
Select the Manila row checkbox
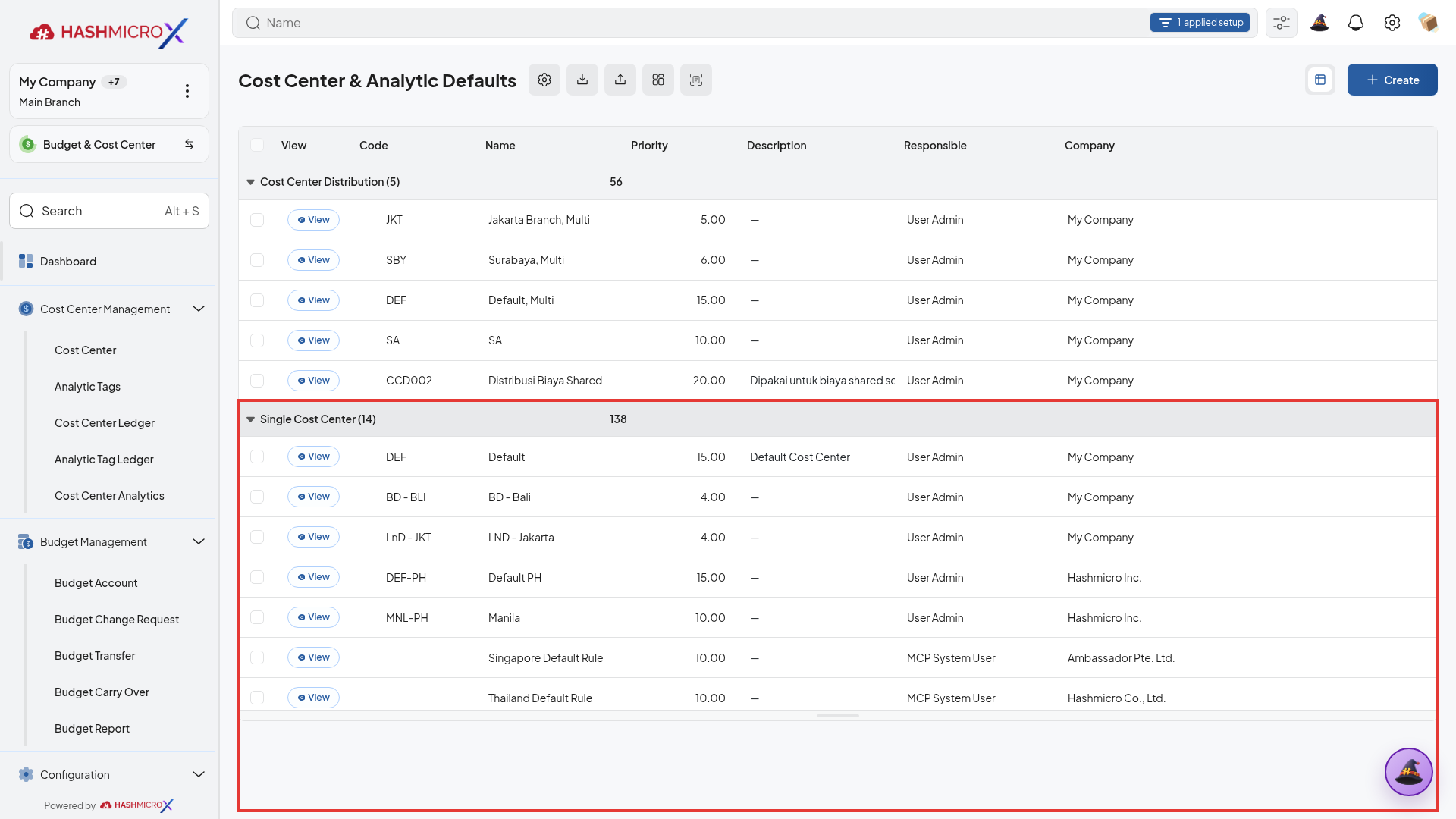tap(257, 617)
